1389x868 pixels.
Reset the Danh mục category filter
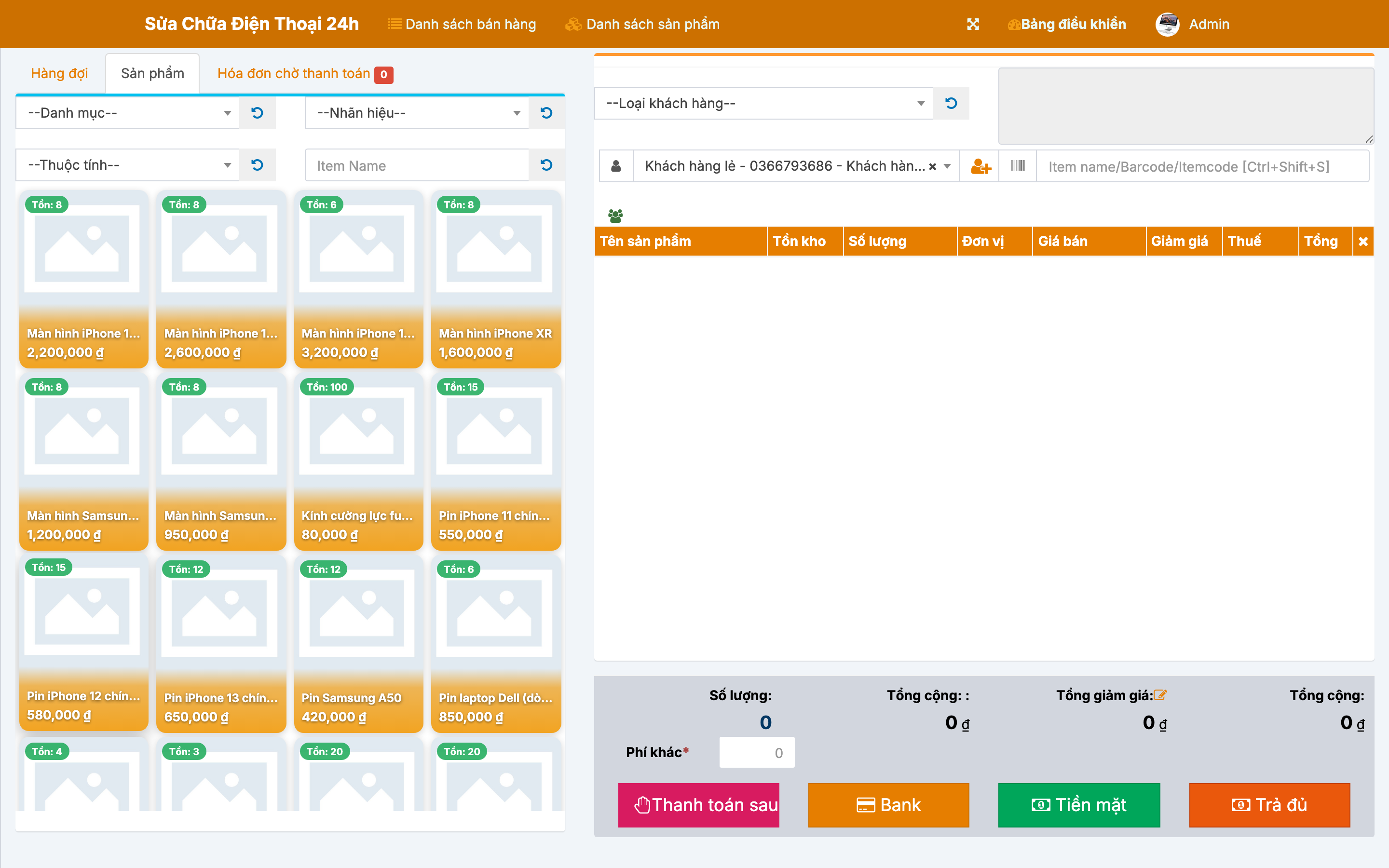pyautogui.click(x=257, y=112)
